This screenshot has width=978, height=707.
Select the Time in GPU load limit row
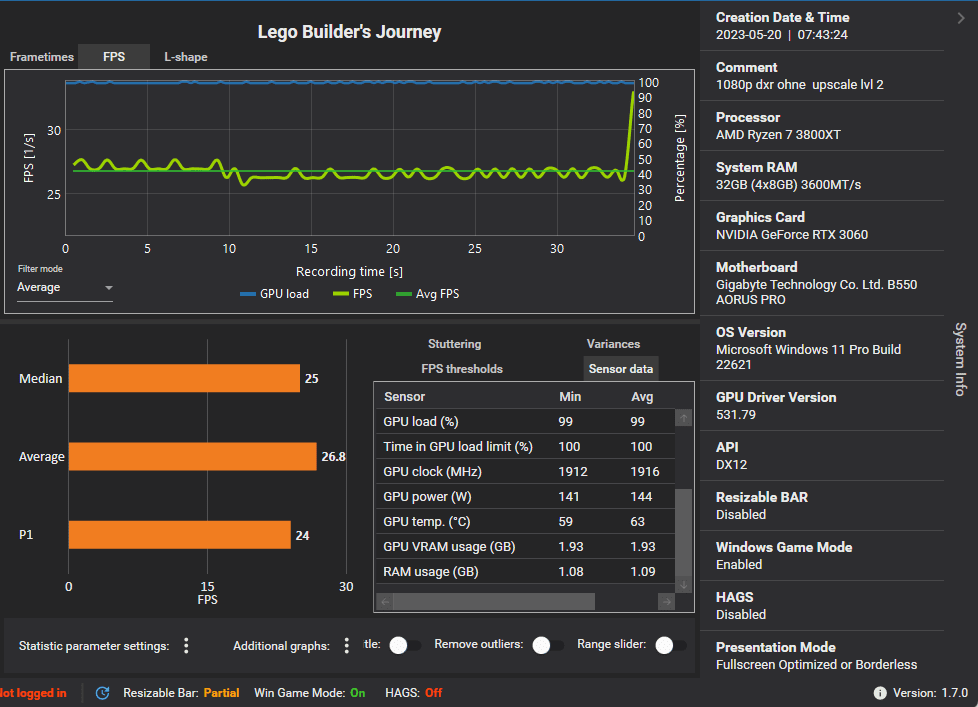point(525,446)
